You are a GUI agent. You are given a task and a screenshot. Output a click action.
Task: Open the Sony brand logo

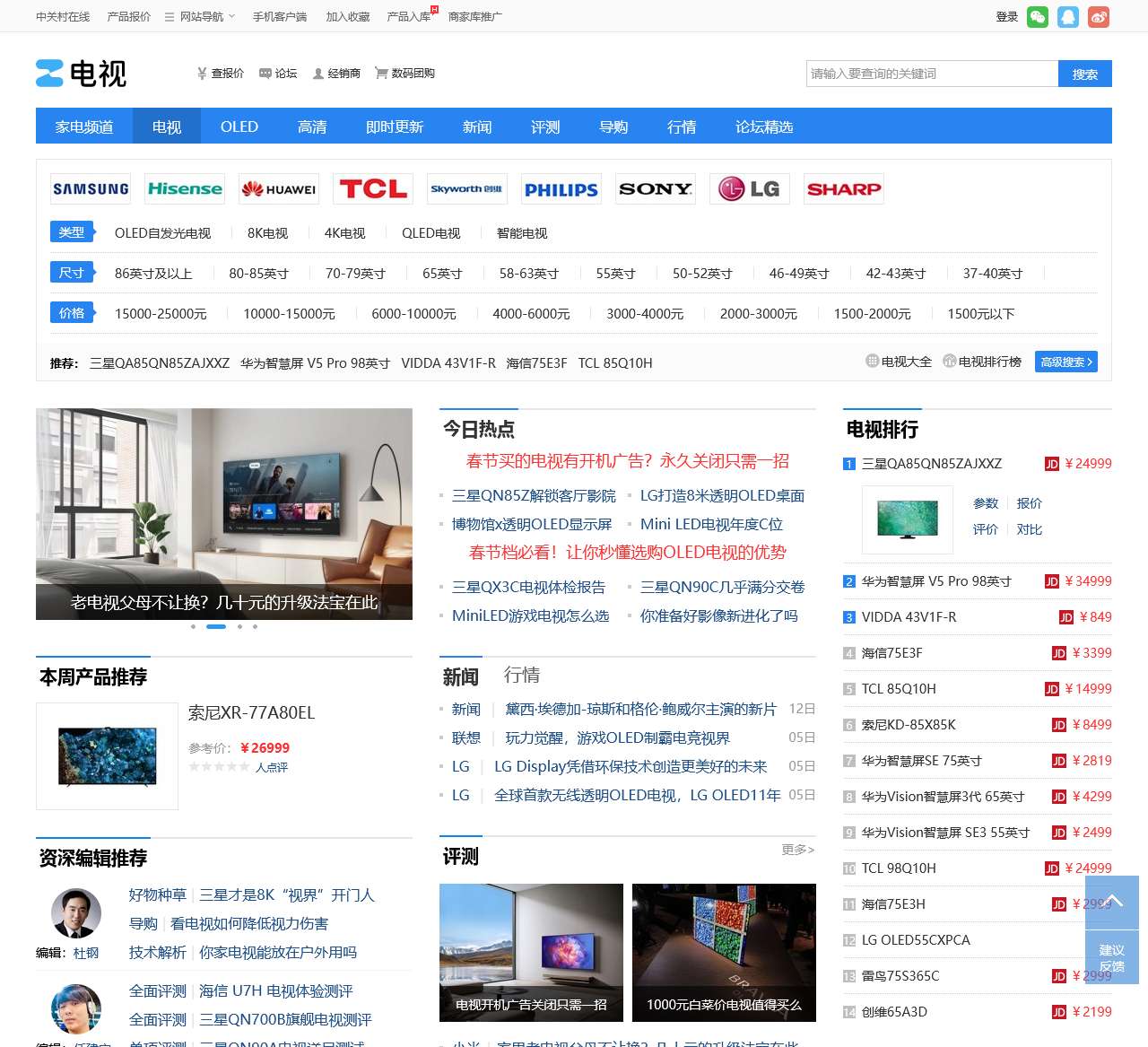click(x=656, y=189)
